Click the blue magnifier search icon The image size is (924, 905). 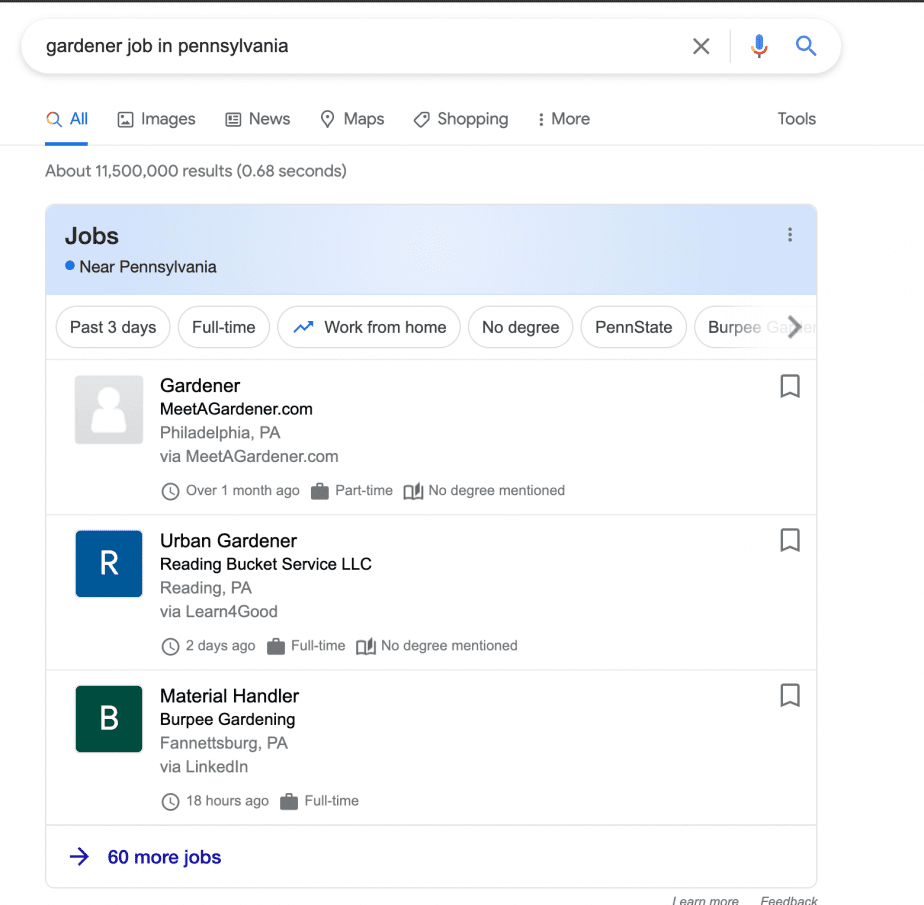coord(806,45)
